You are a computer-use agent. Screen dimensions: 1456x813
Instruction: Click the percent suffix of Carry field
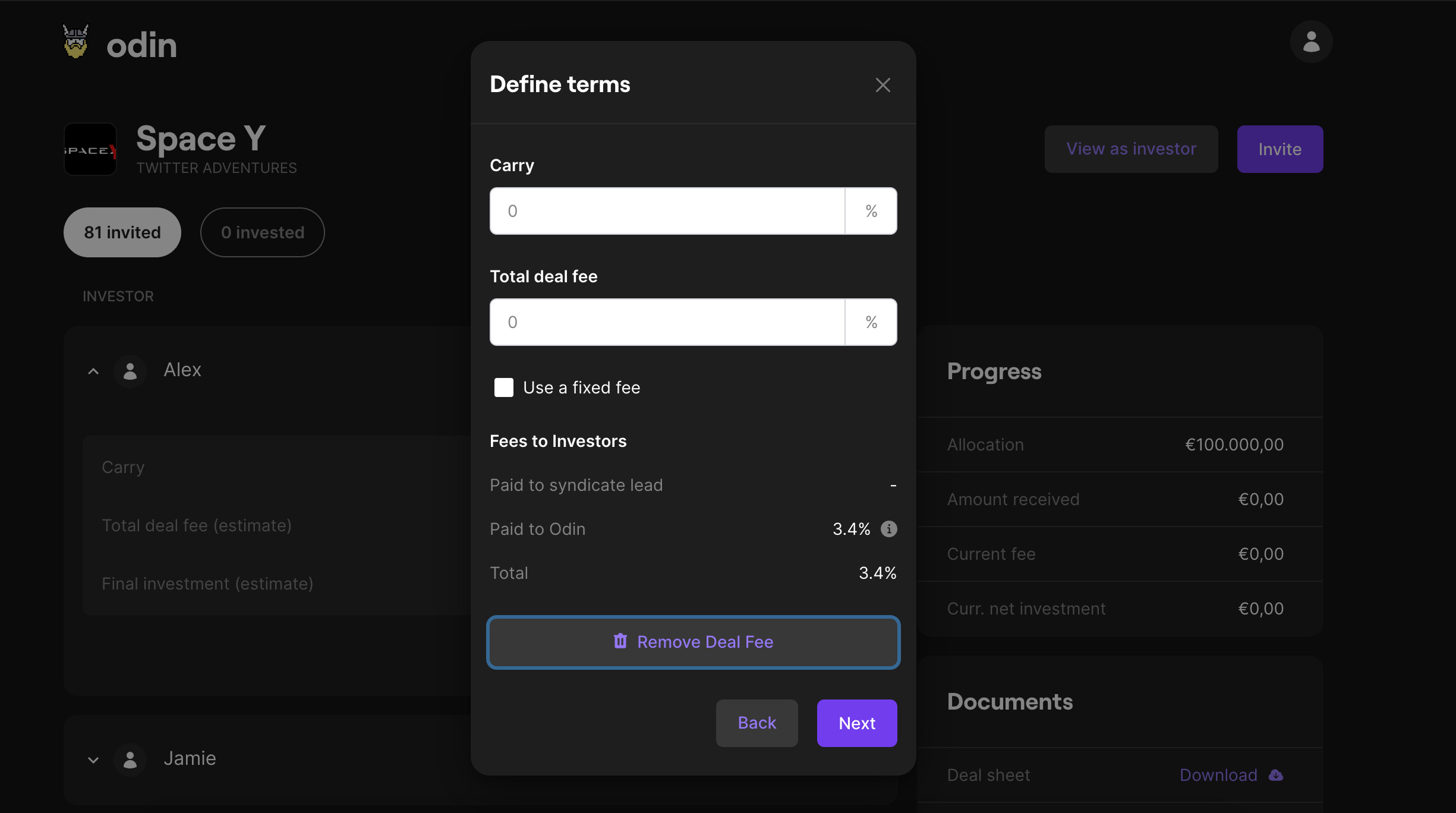coord(871,211)
